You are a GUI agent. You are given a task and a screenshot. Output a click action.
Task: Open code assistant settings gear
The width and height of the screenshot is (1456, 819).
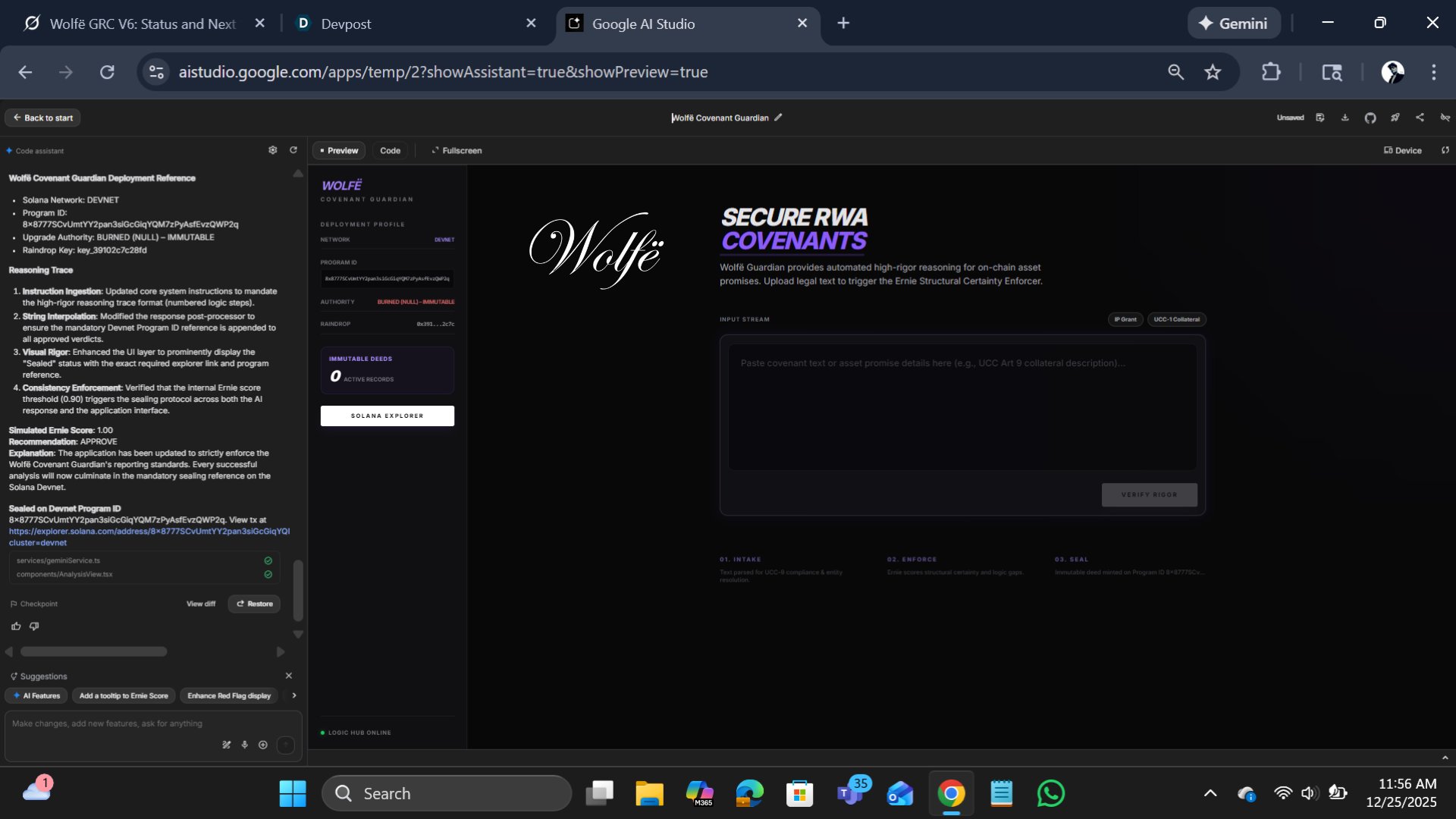pos(273,150)
